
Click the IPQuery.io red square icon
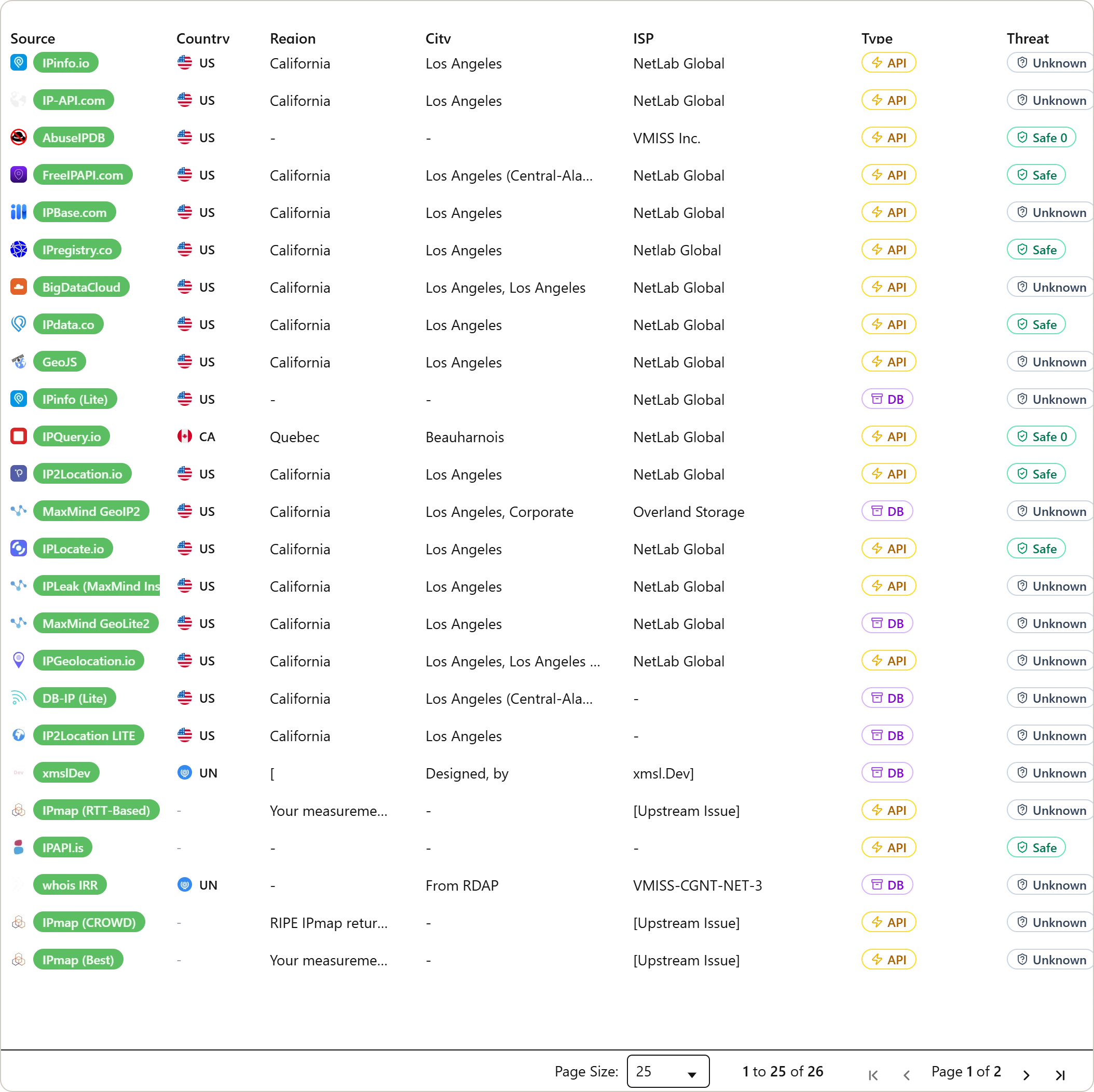pos(19,436)
